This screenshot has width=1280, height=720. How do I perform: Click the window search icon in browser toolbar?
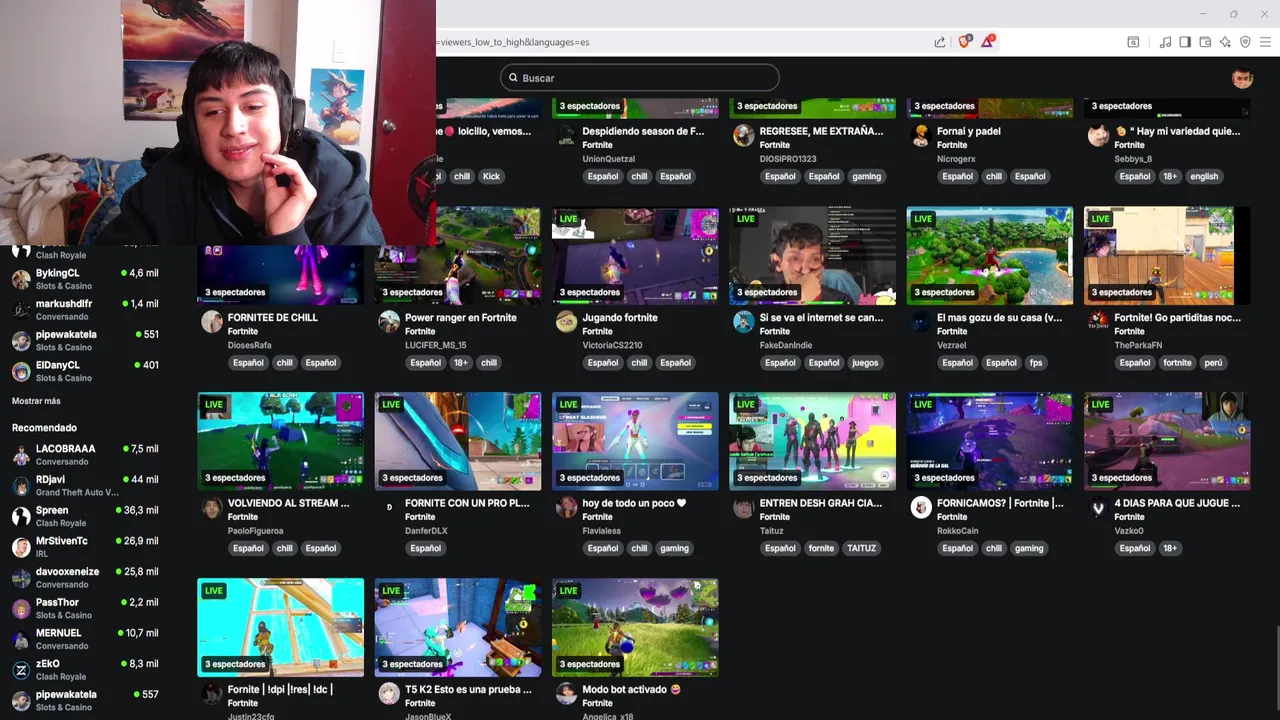(1133, 42)
